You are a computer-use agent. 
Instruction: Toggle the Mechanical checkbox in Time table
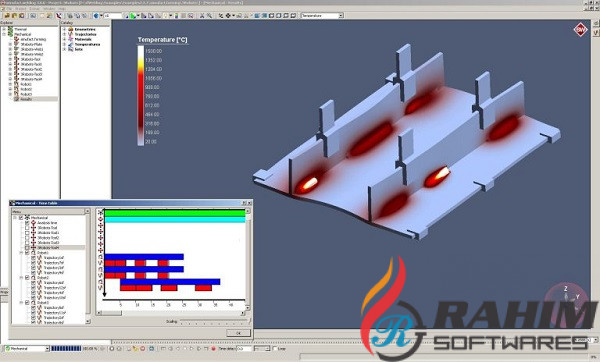tap(21, 218)
